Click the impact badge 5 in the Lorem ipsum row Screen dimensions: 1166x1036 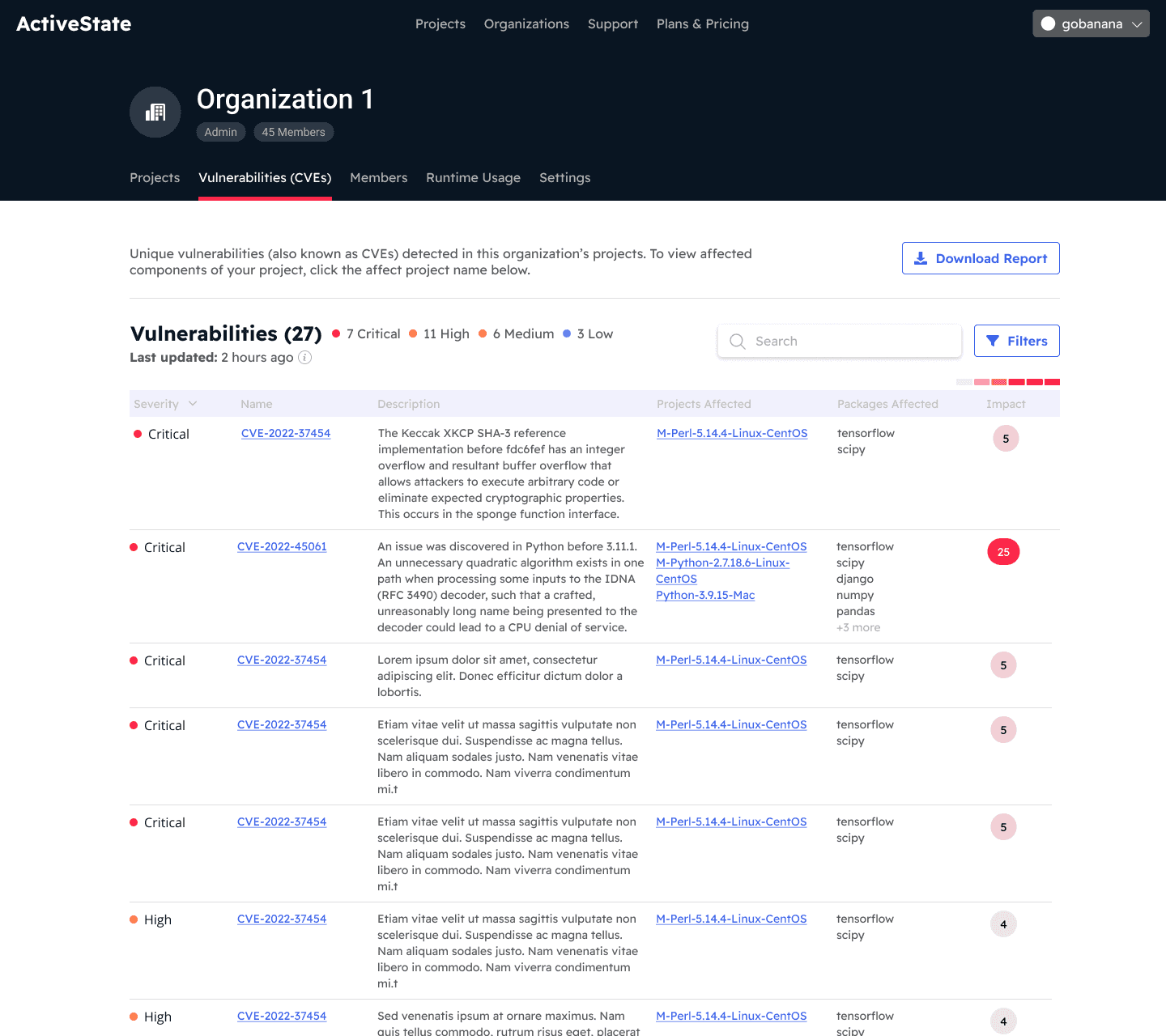pyautogui.click(x=1003, y=665)
